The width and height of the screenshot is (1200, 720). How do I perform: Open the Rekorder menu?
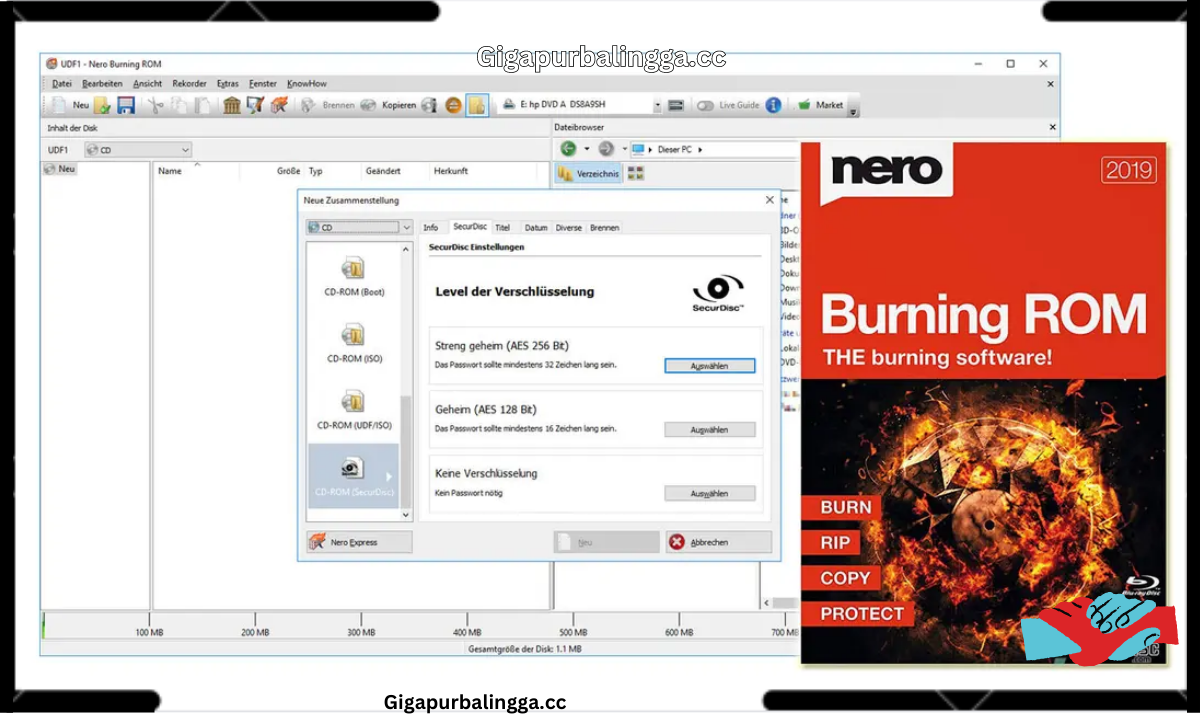click(189, 84)
